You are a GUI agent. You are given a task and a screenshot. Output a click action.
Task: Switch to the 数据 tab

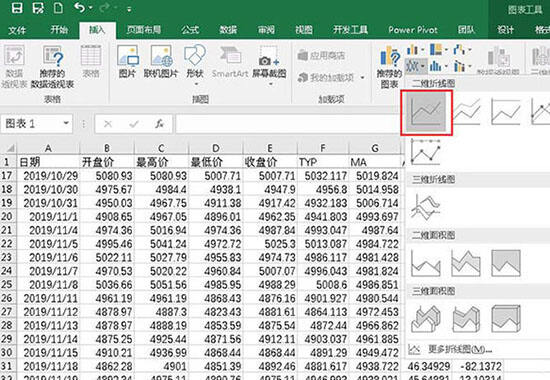click(x=228, y=30)
